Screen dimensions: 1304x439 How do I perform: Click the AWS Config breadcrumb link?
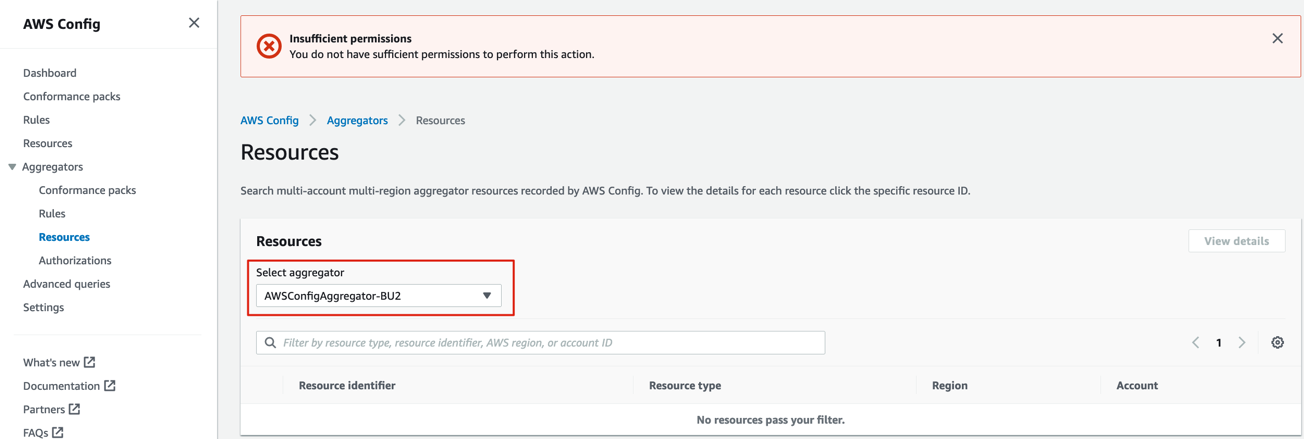pyautogui.click(x=269, y=120)
